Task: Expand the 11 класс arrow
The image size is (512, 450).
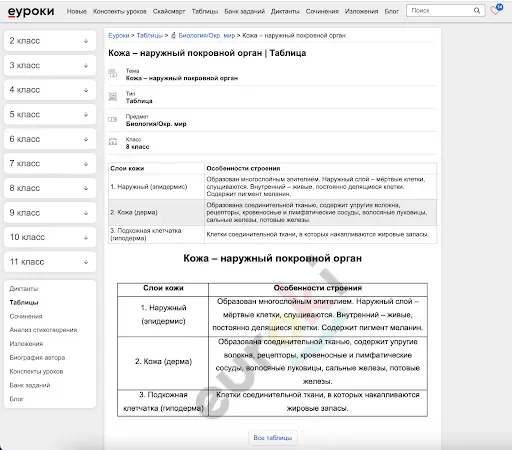Action: 86,262
